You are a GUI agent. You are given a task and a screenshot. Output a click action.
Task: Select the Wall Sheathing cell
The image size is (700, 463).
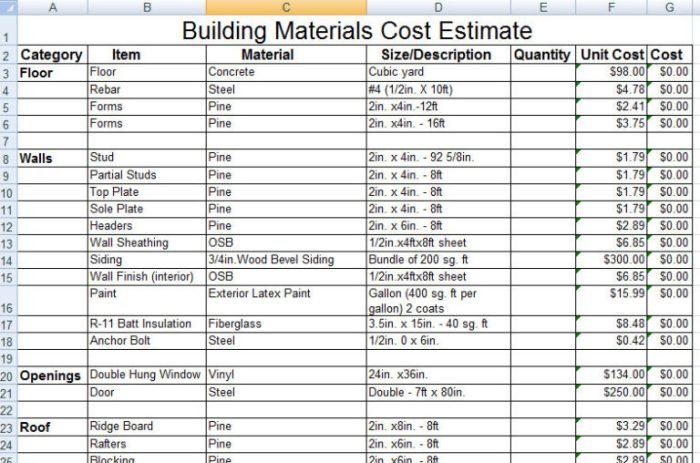pyautogui.click(x=147, y=243)
